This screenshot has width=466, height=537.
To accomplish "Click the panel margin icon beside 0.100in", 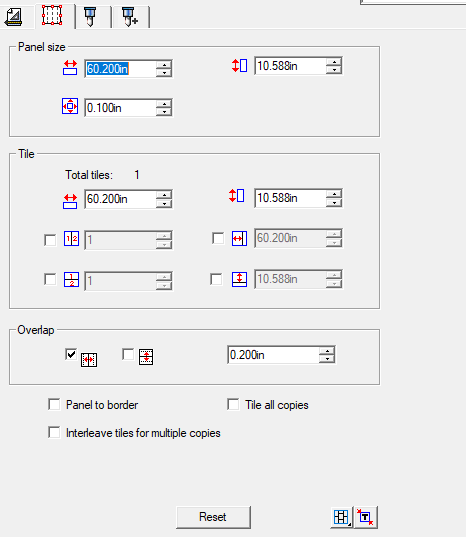I will (70, 106).
